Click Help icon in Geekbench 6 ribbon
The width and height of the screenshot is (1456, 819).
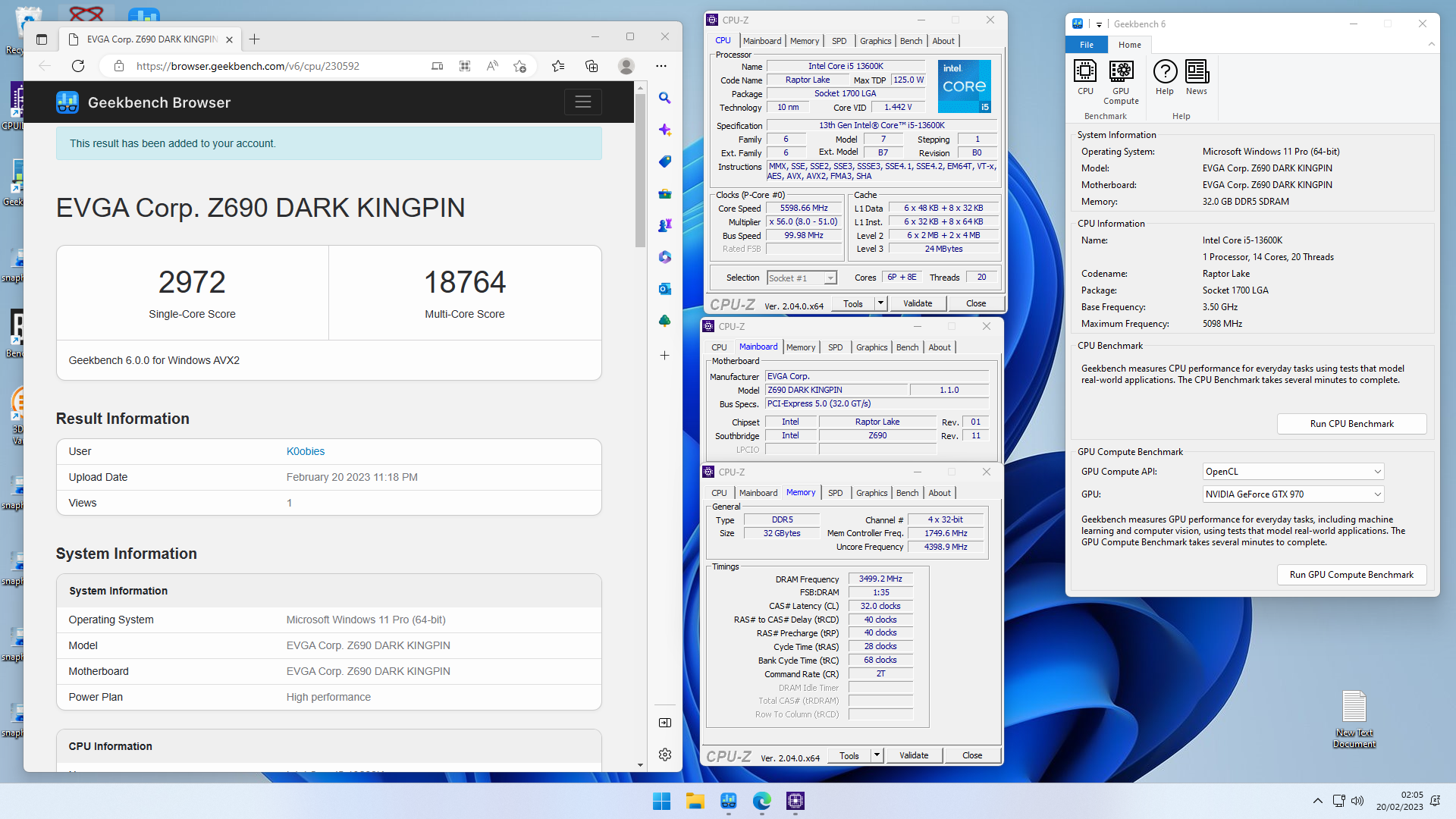[x=1165, y=77]
